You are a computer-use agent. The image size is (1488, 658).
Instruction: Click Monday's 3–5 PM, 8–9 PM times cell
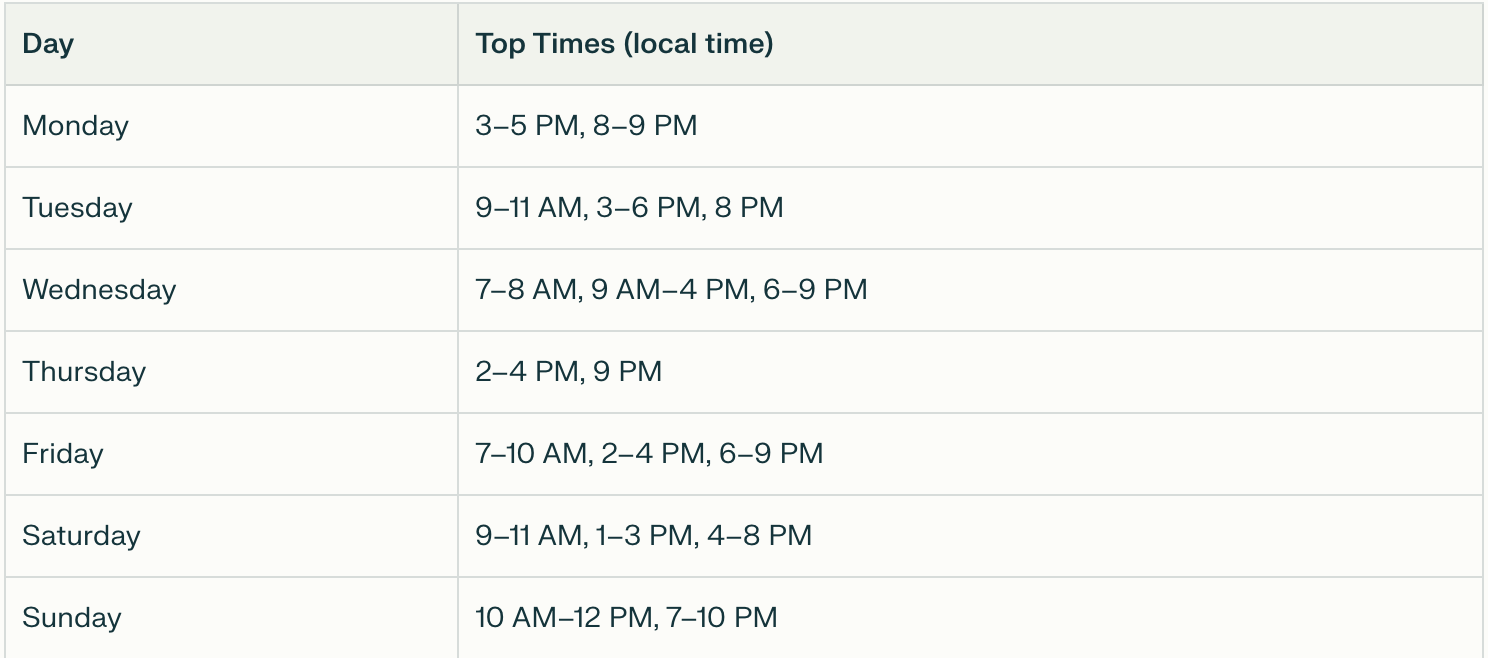[x=586, y=126]
